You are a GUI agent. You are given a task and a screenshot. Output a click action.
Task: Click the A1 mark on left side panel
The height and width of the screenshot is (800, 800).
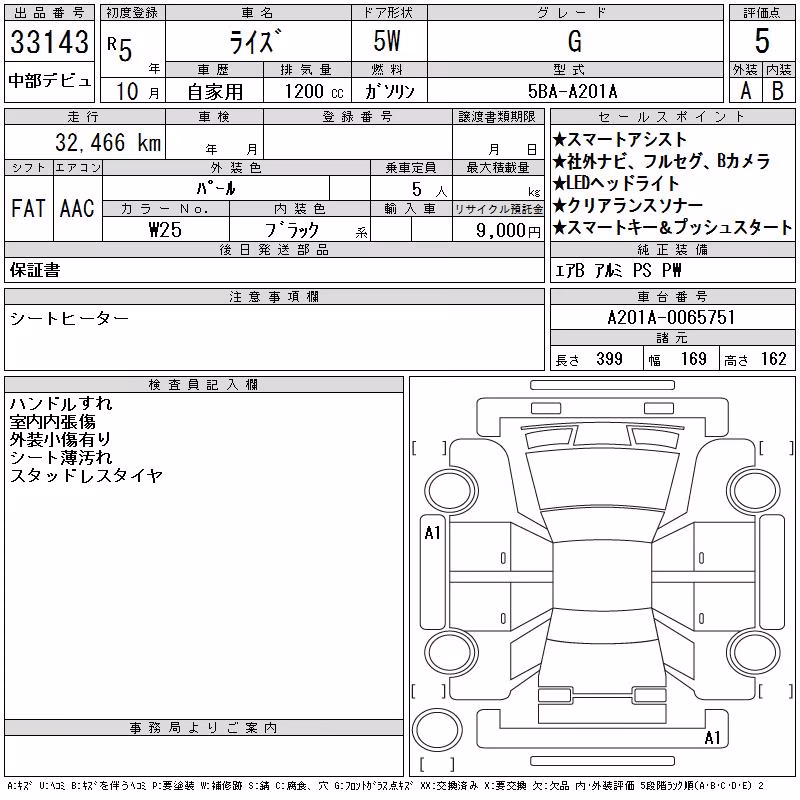tap(432, 533)
